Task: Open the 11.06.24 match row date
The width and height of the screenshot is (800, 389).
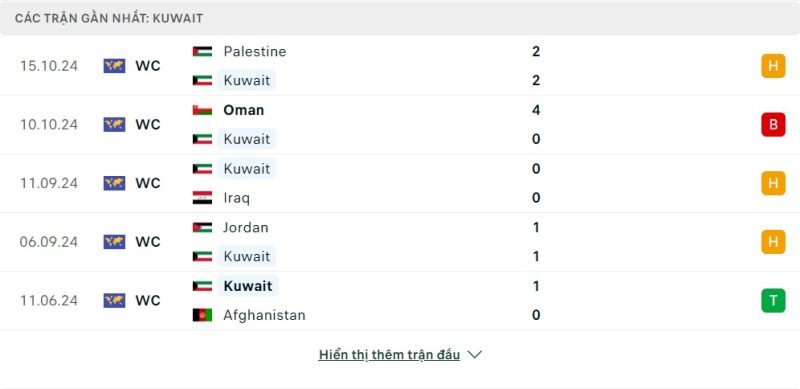Action: [49, 300]
